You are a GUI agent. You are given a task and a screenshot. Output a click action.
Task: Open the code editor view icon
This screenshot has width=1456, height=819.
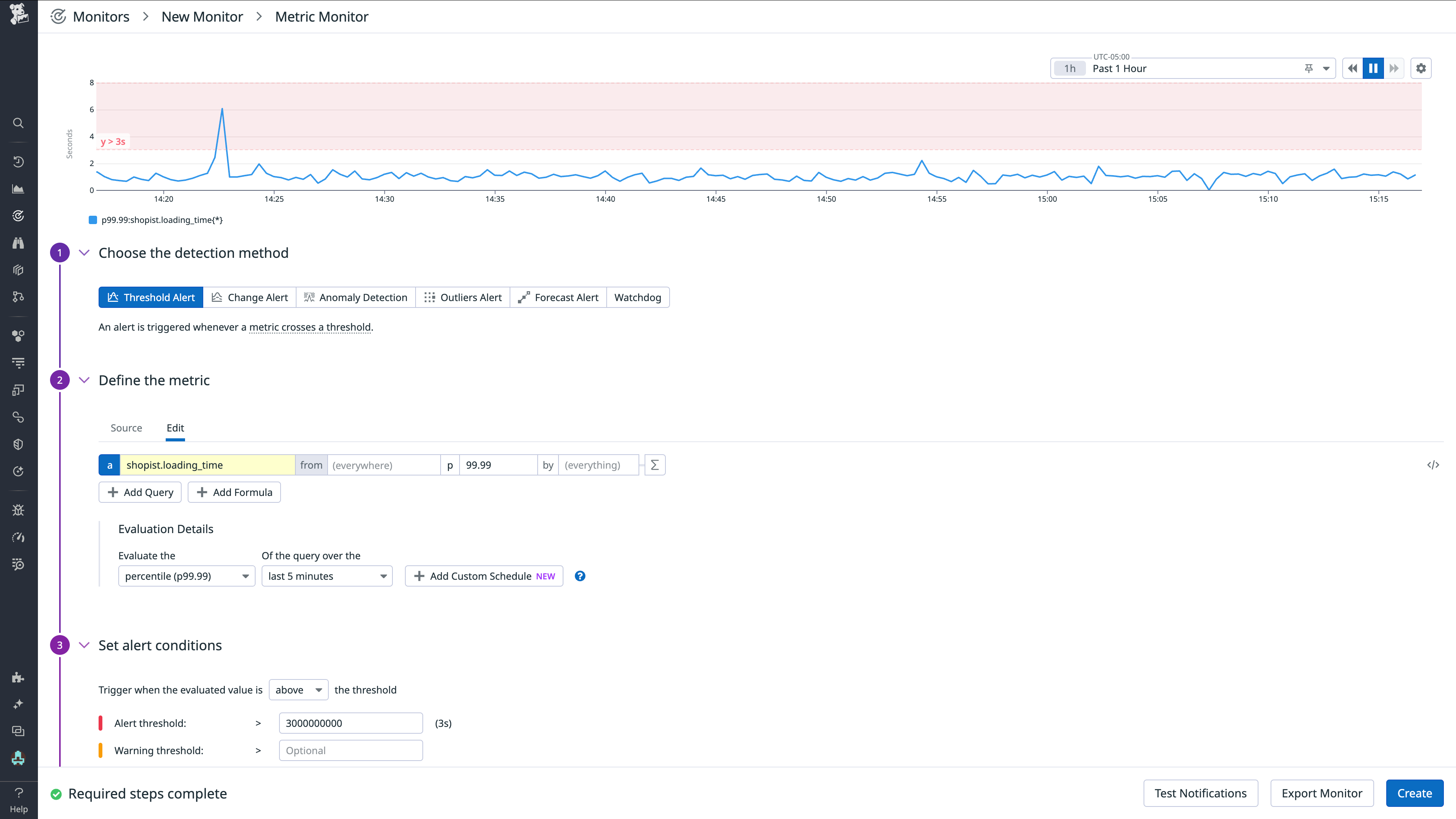tap(1433, 465)
